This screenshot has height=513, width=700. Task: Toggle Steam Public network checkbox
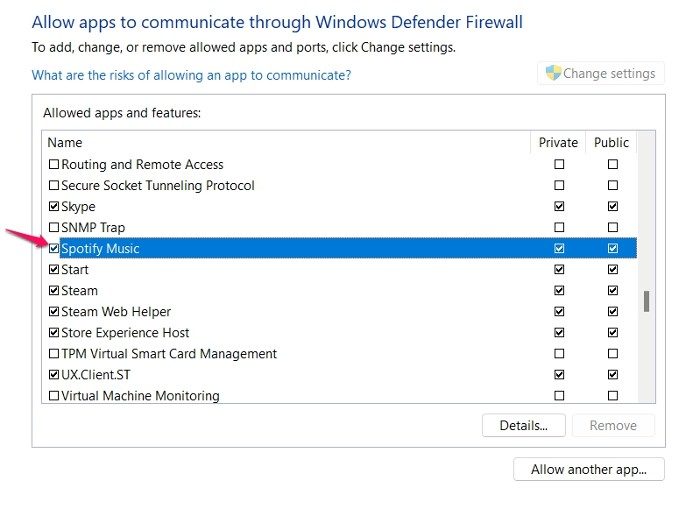[613, 290]
